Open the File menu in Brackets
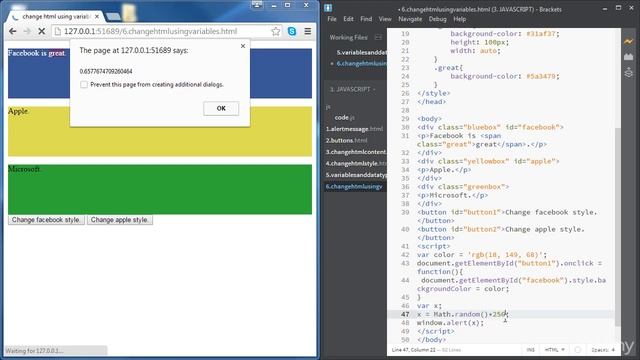The height and width of the screenshot is (360, 640). pos(332,19)
